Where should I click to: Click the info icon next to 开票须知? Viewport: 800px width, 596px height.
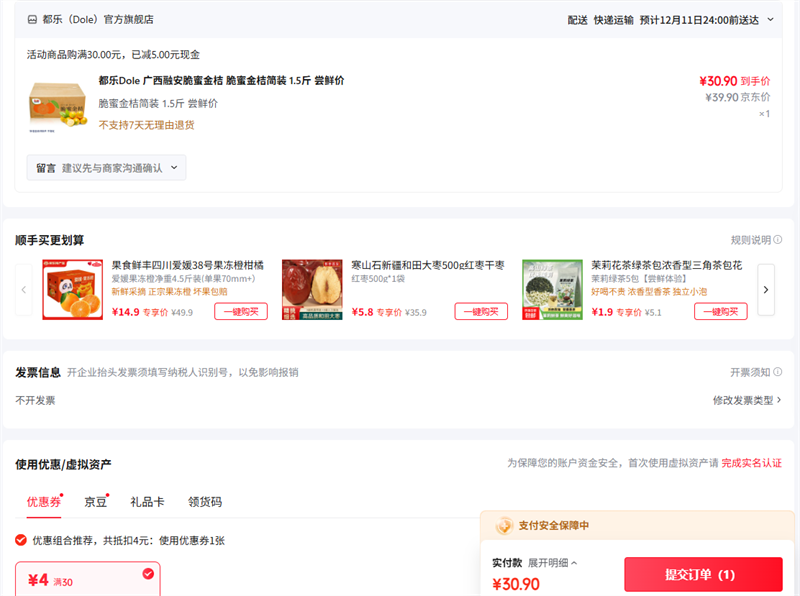778,372
